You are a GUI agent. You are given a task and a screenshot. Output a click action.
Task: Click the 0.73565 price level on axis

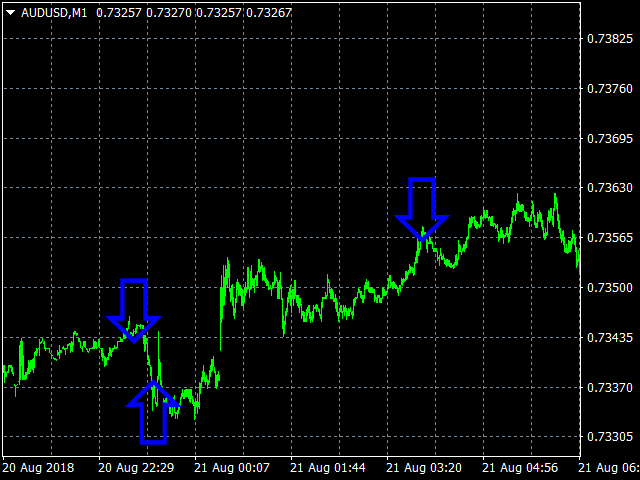[611, 238]
